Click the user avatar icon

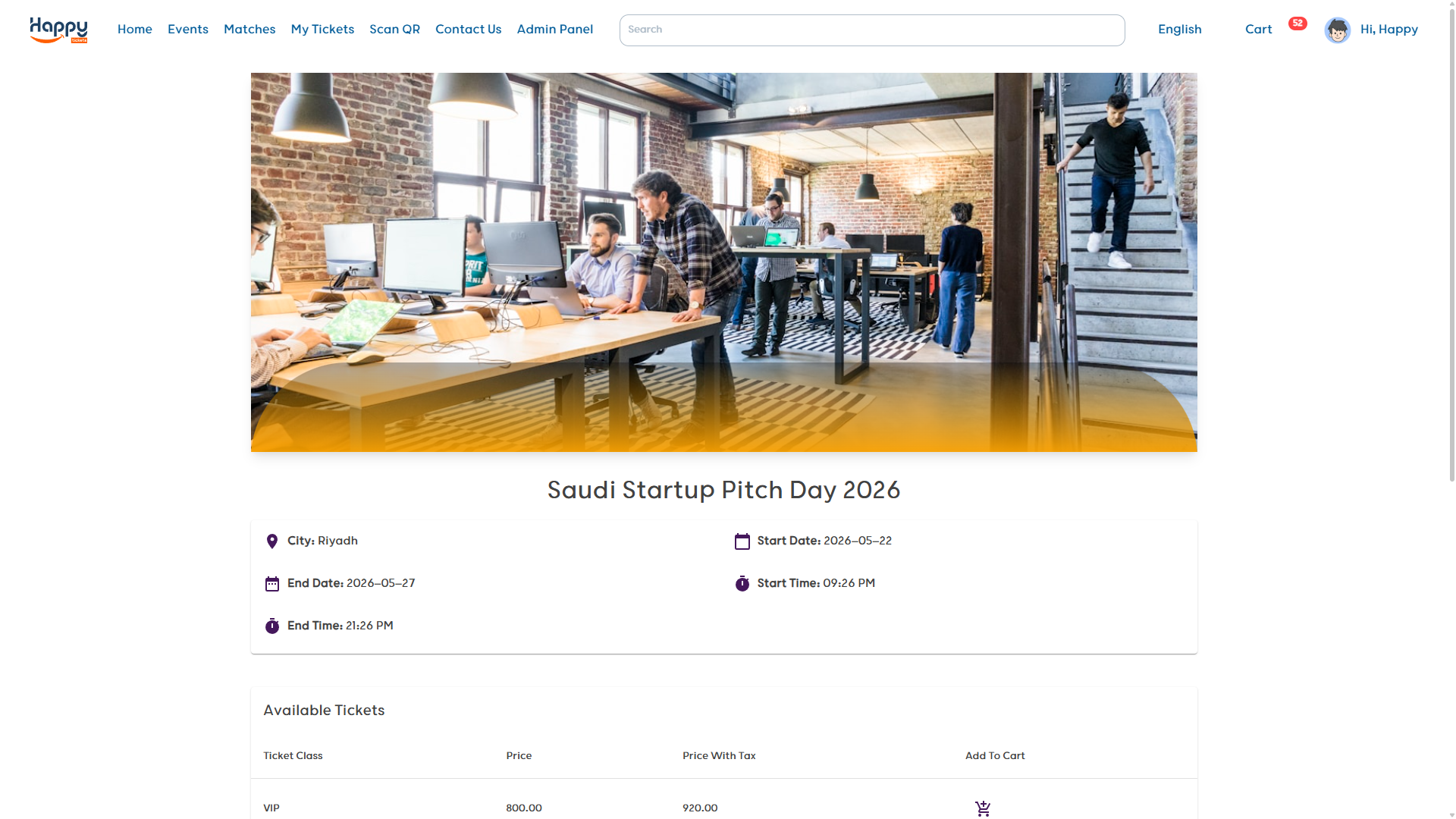(1337, 30)
